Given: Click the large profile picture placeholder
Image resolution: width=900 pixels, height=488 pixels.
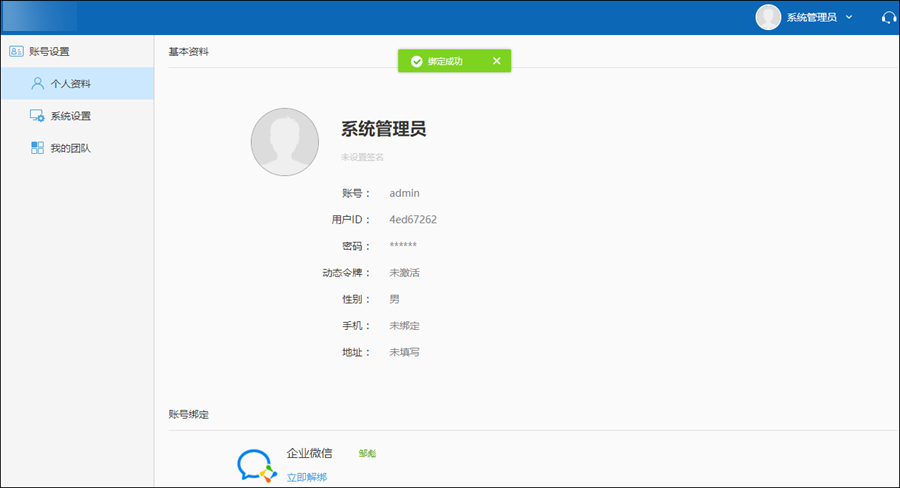Looking at the screenshot, I should pos(285,142).
